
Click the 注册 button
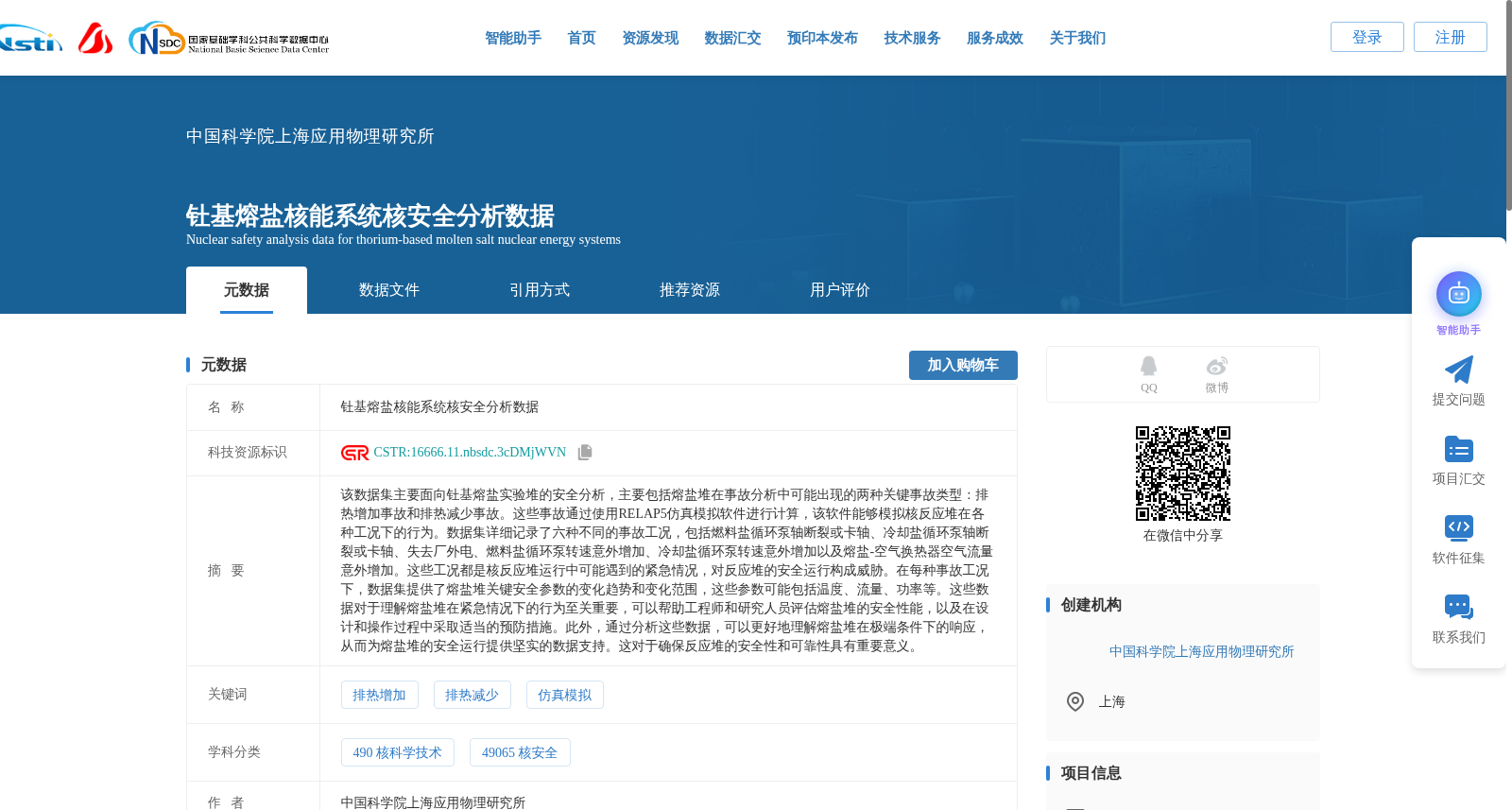click(x=1450, y=37)
